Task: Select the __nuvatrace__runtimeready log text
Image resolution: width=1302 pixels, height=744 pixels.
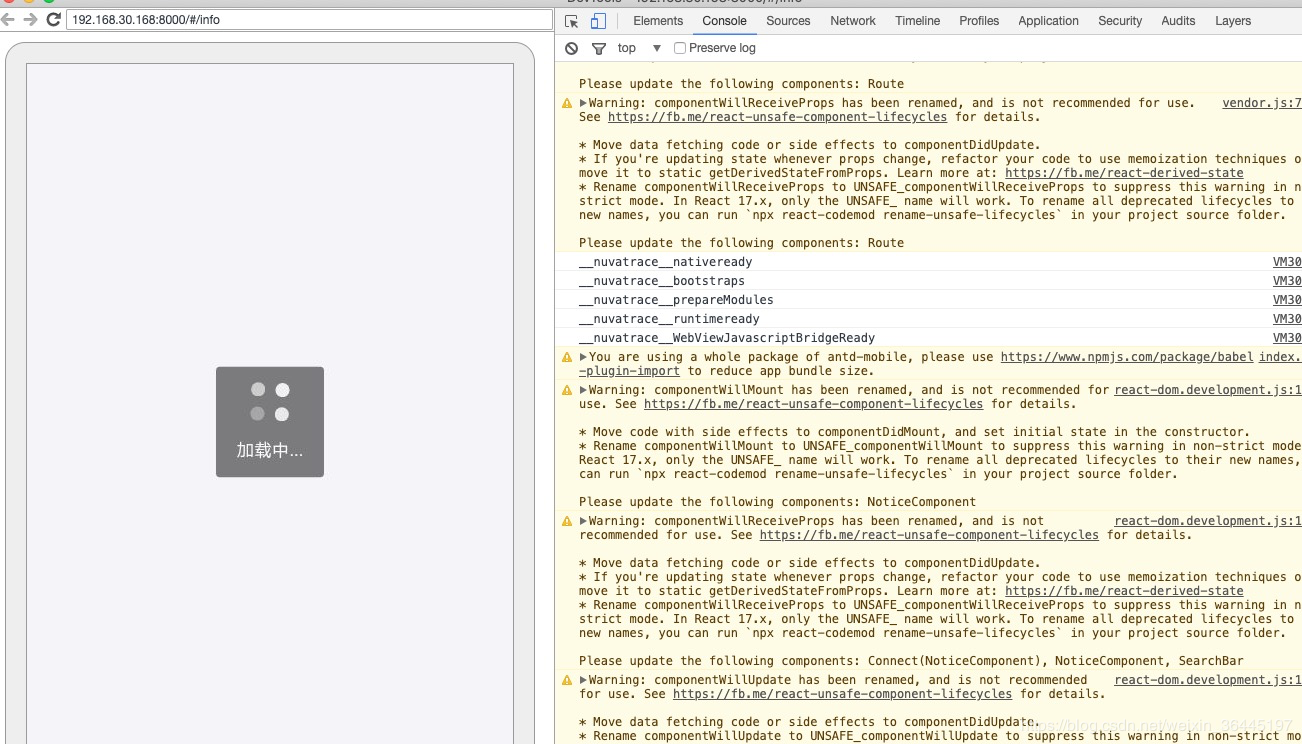Action: (x=669, y=319)
